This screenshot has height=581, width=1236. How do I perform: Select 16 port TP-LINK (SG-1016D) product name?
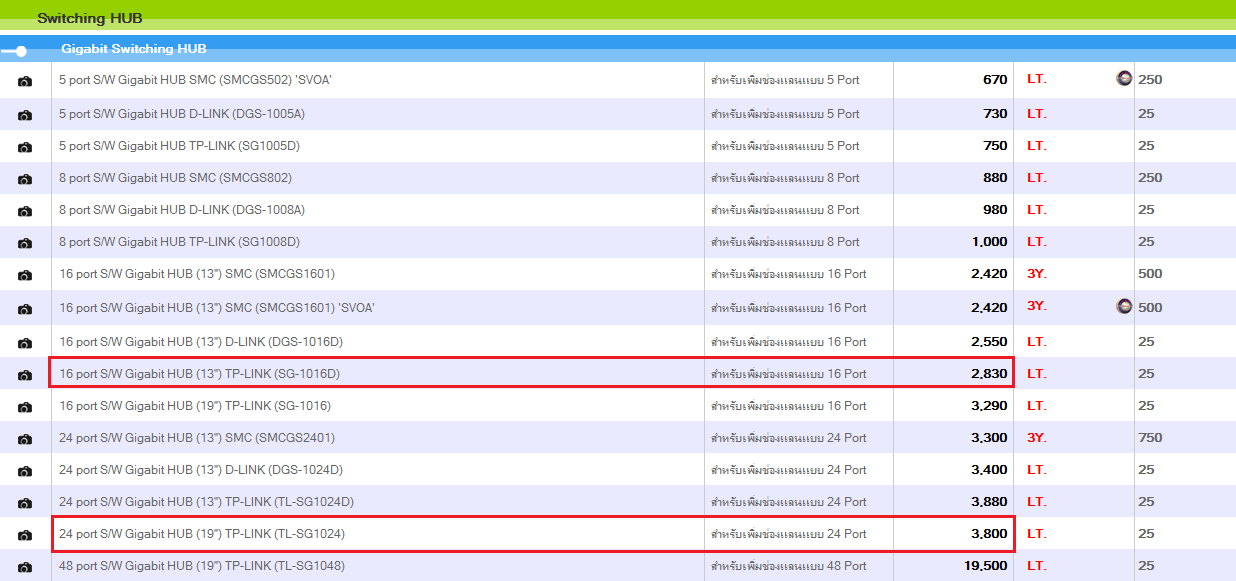200,374
